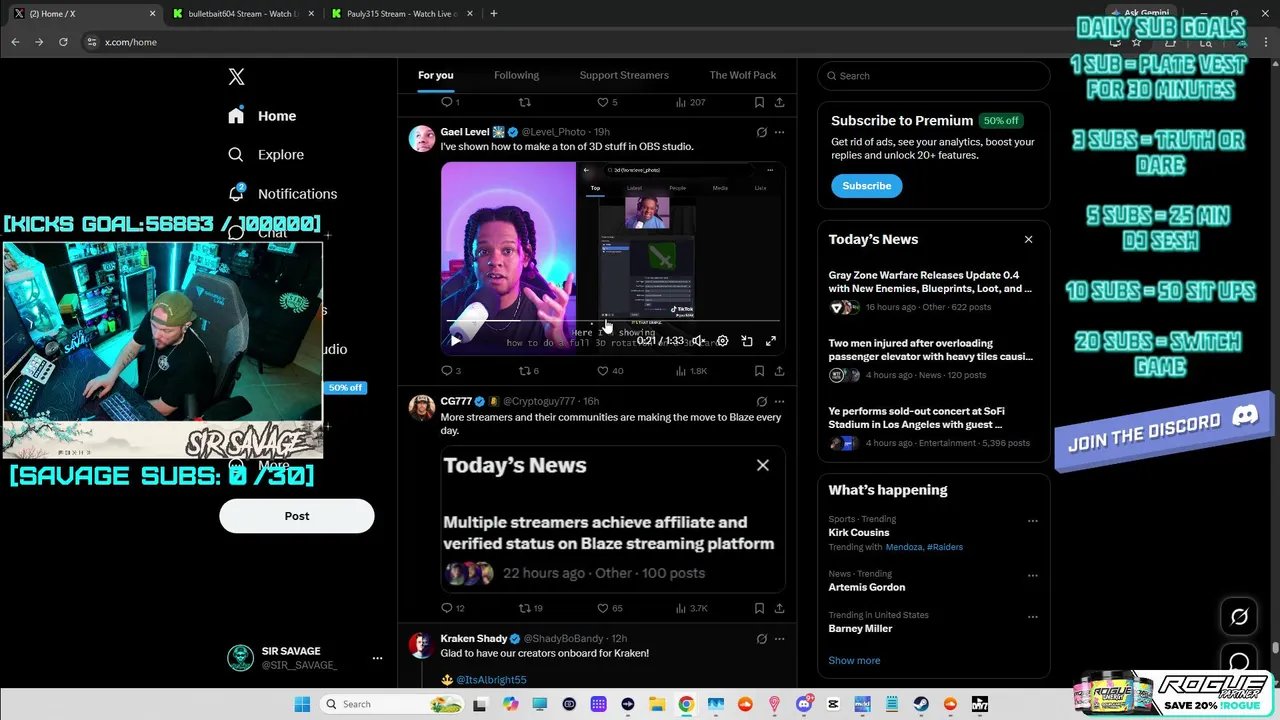This screenshot has height=720, width=1280.
Task: Open SIR SAVAGE account menu dots
Action: click(x=377, y=658)
